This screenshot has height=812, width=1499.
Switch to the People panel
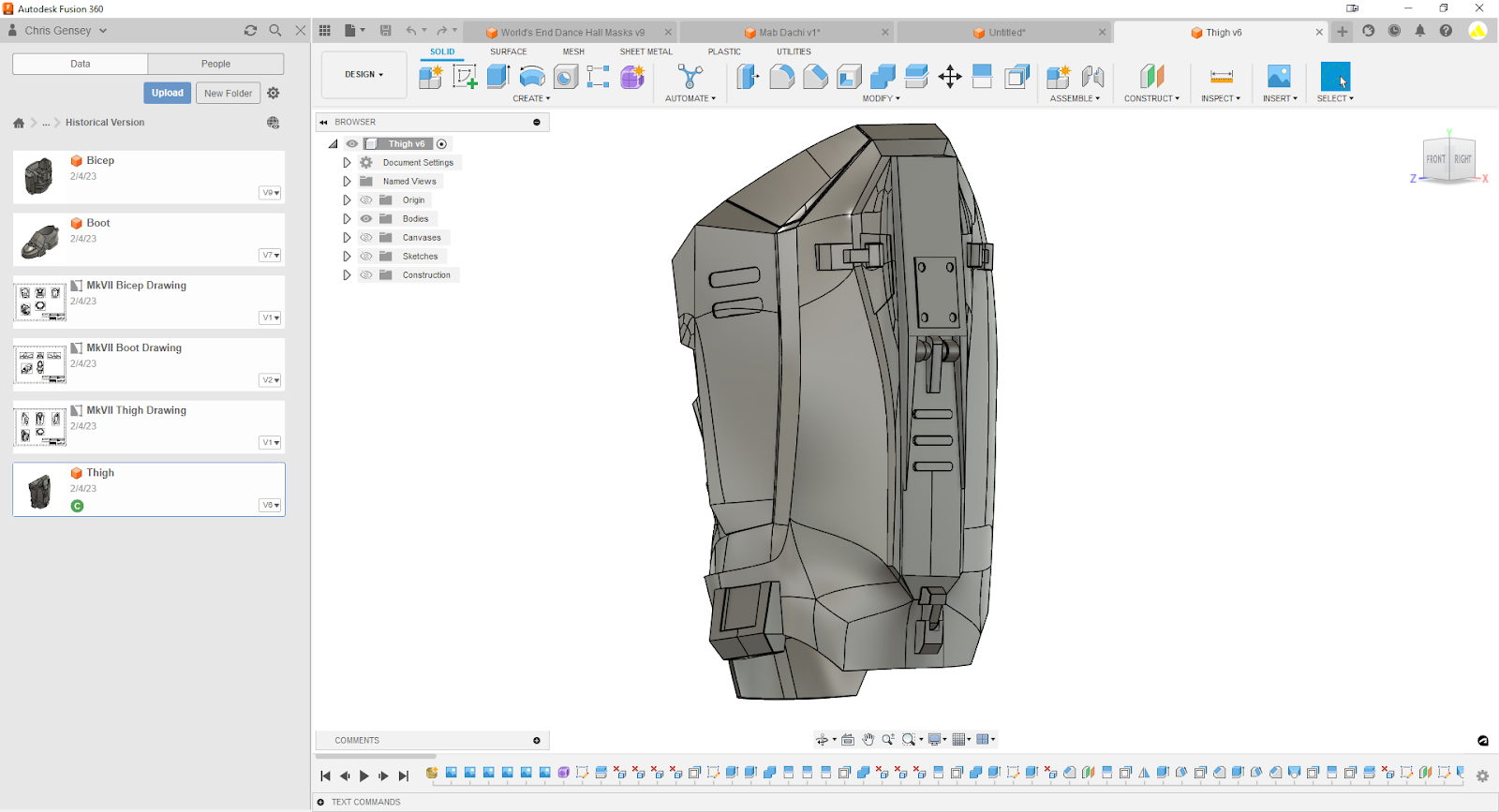tap(215, 64)
